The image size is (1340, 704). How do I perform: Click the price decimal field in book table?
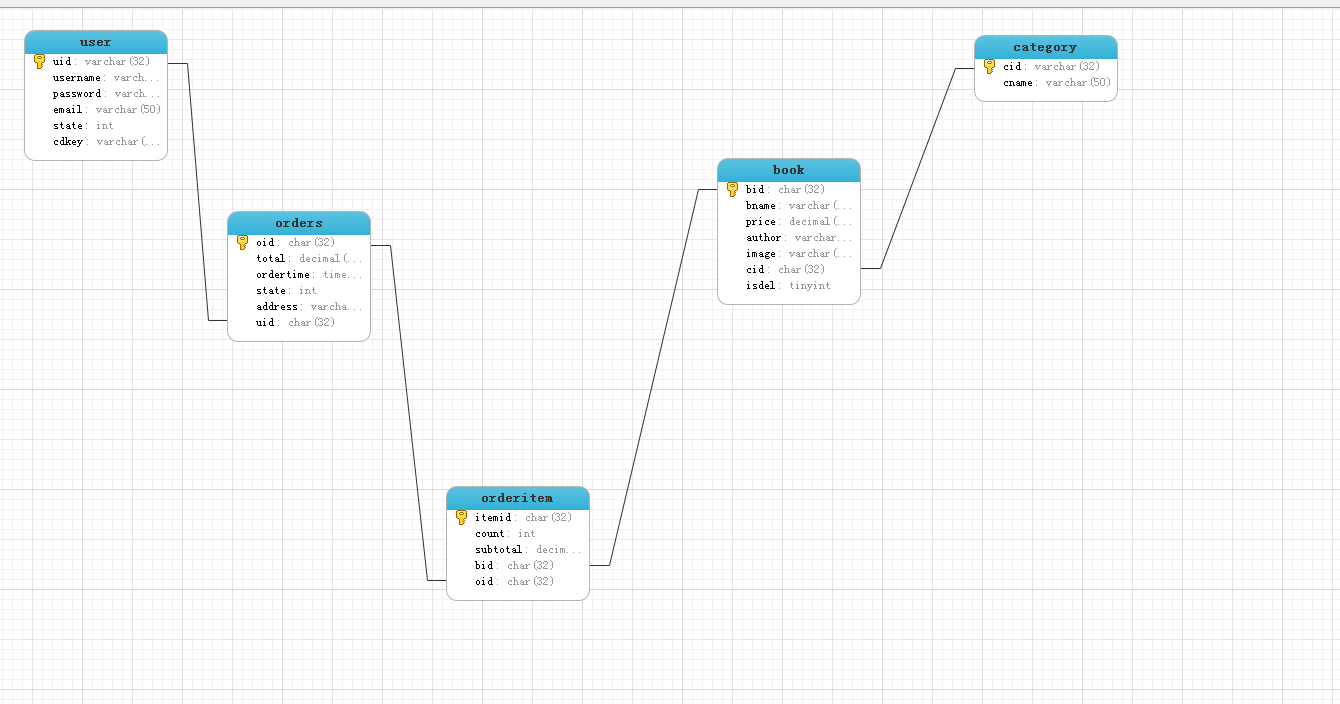[x=799, y=221]
